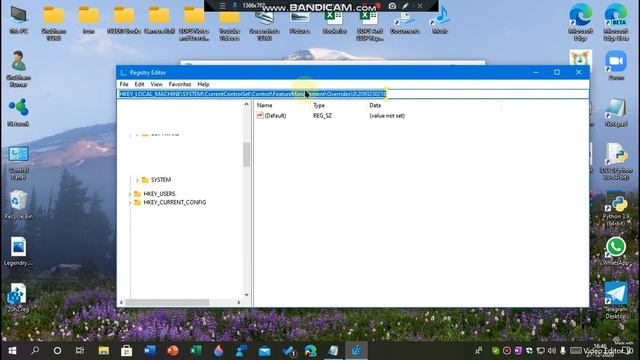Viewport: 640px width, 360px height.
Task: Select the Microsoft Edge desktop shortcut
Action: point(580,22)
